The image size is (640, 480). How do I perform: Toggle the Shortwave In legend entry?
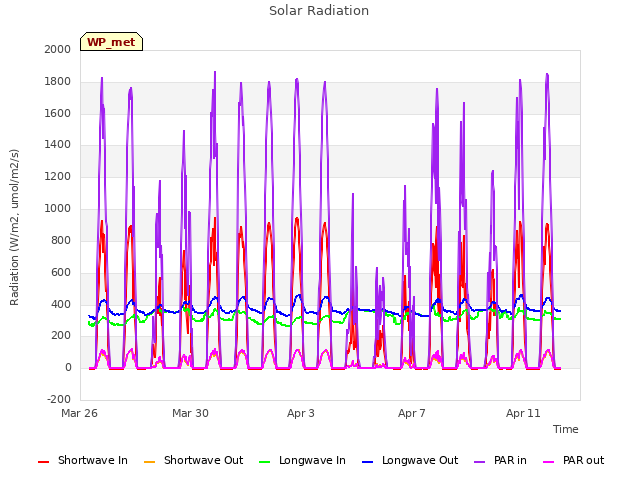pos(83,460)
